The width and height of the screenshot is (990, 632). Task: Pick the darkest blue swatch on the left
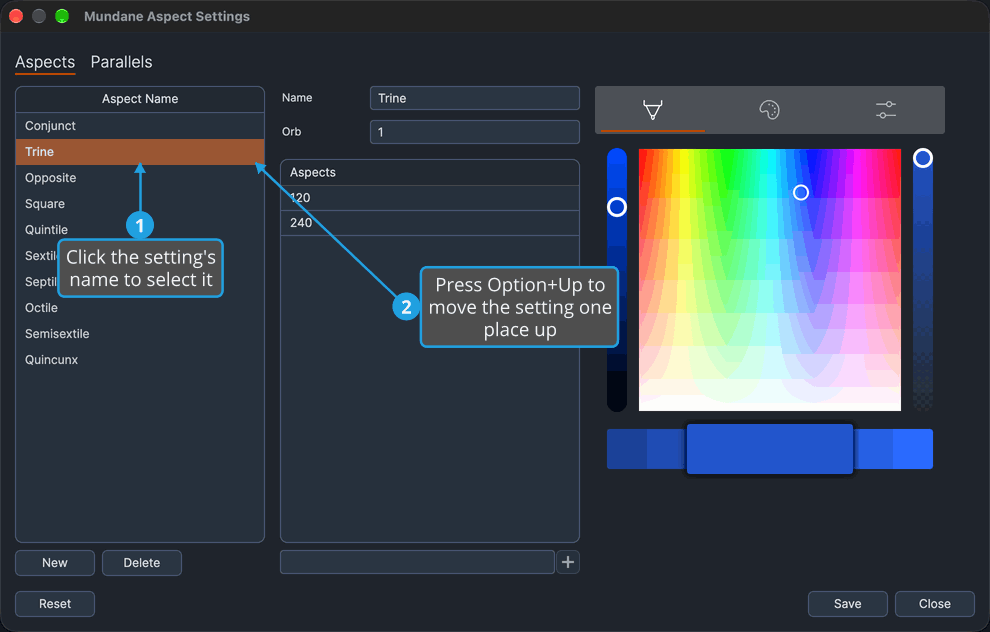point(626,449)
